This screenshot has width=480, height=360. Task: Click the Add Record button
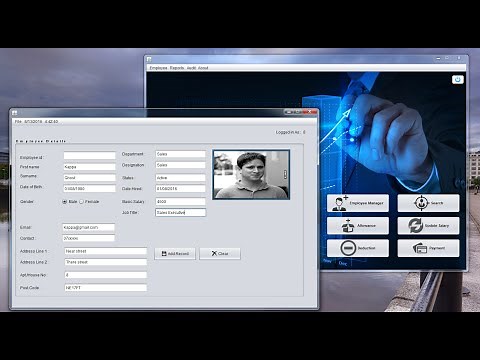pos(175,254)
